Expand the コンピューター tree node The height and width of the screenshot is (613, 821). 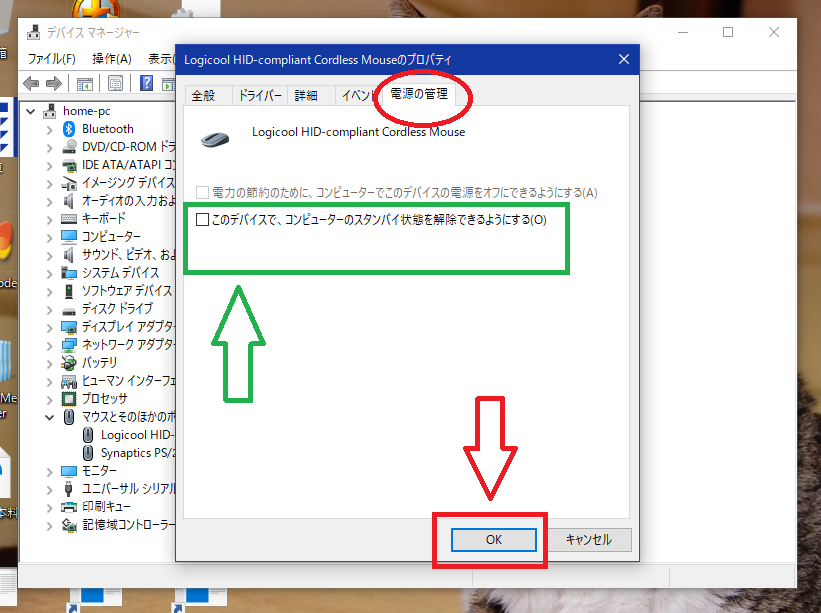(x=50, y=238)
